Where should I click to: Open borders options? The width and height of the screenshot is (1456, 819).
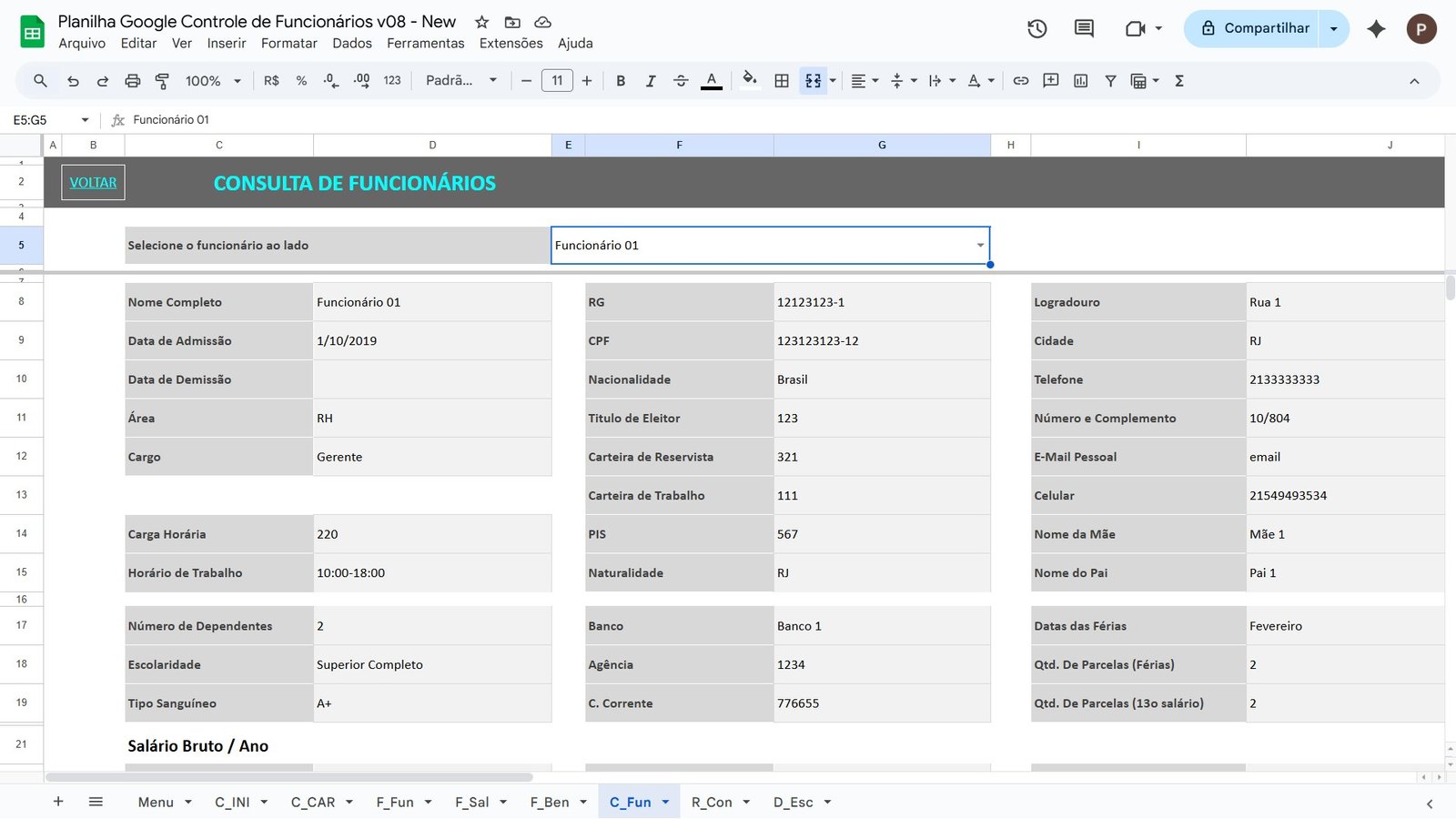(x=781, y=80)
